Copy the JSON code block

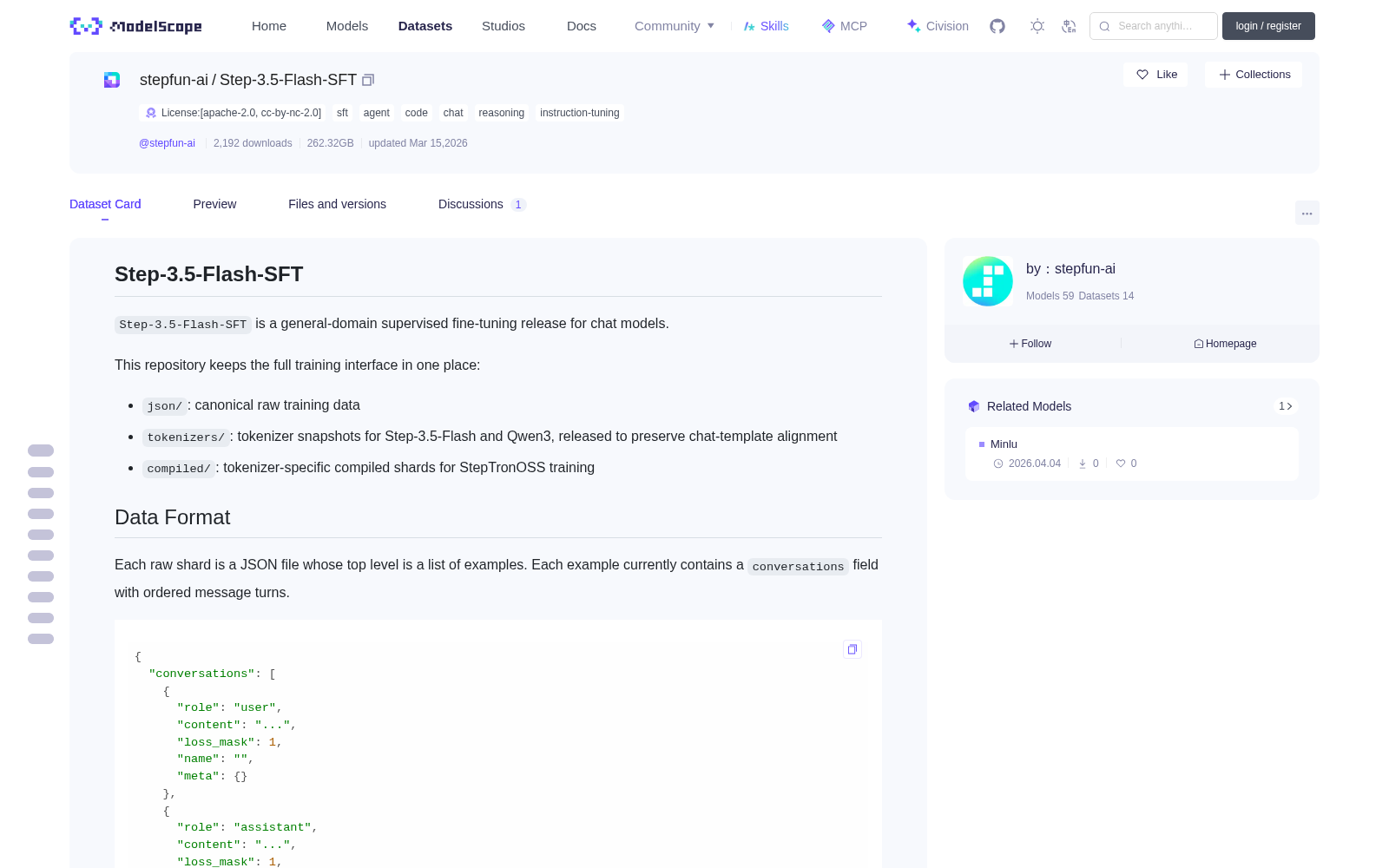pyautogui.click(x=852, y=649)
